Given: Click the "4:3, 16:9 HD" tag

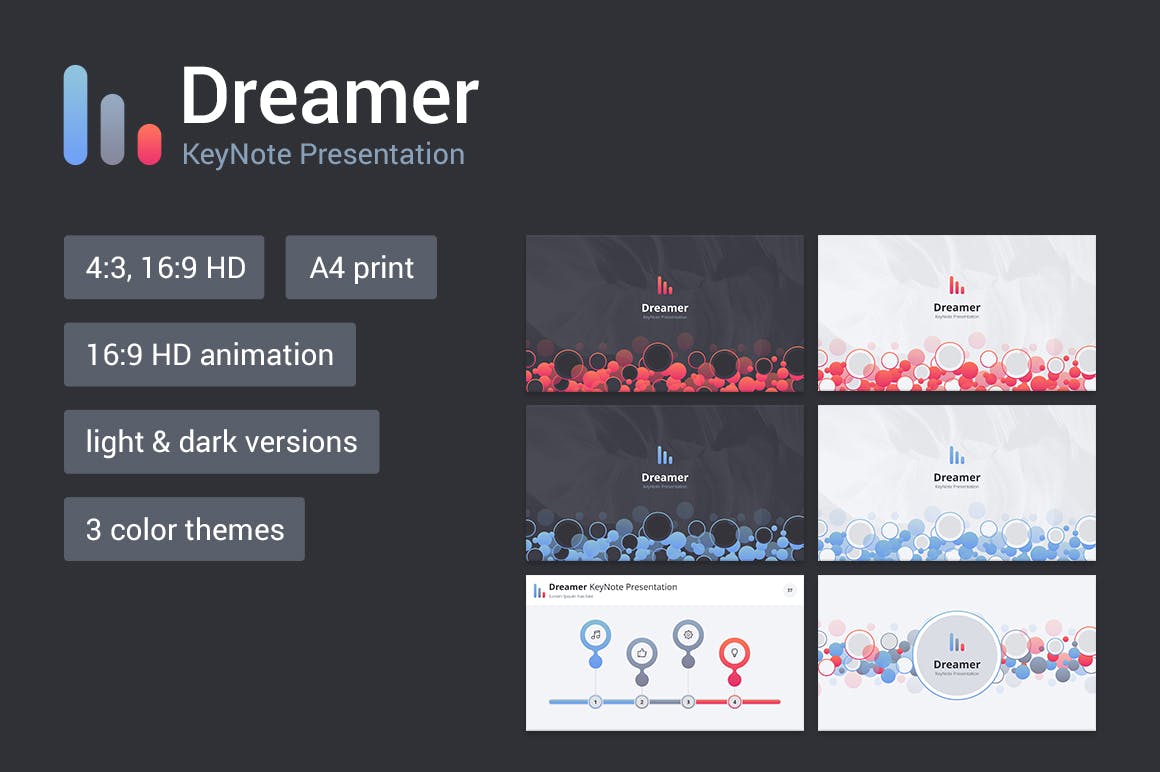Looking at the screenshot, I should (x=164, y=267).
